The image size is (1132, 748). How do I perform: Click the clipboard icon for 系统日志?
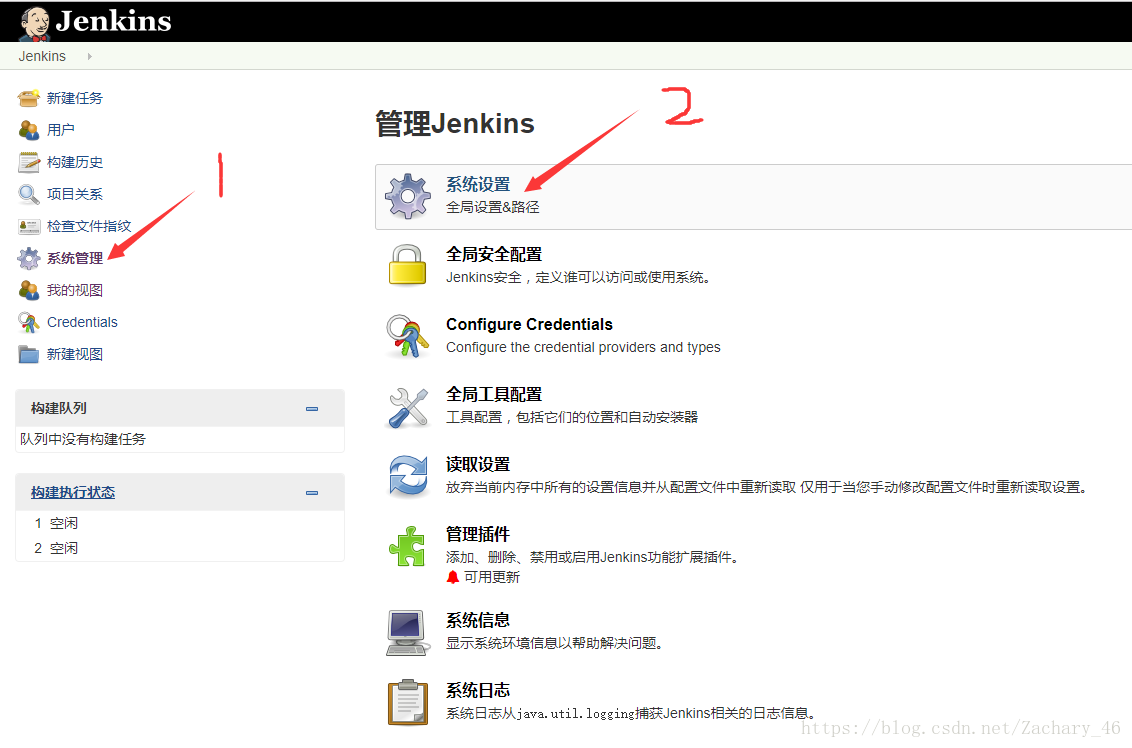408,702
